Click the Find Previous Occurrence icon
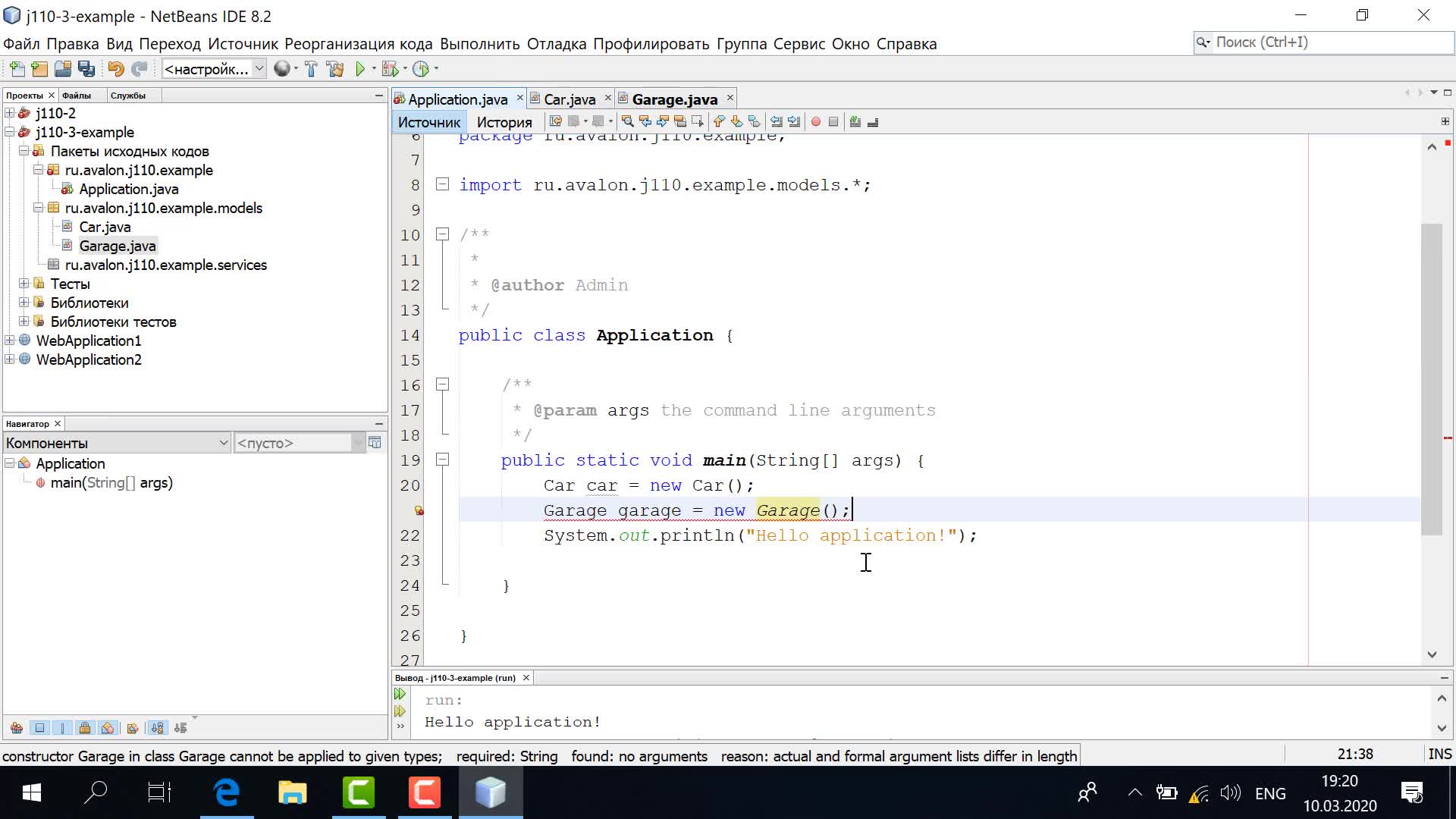This screenshot has height=819, width=1456. click(645, 121)
